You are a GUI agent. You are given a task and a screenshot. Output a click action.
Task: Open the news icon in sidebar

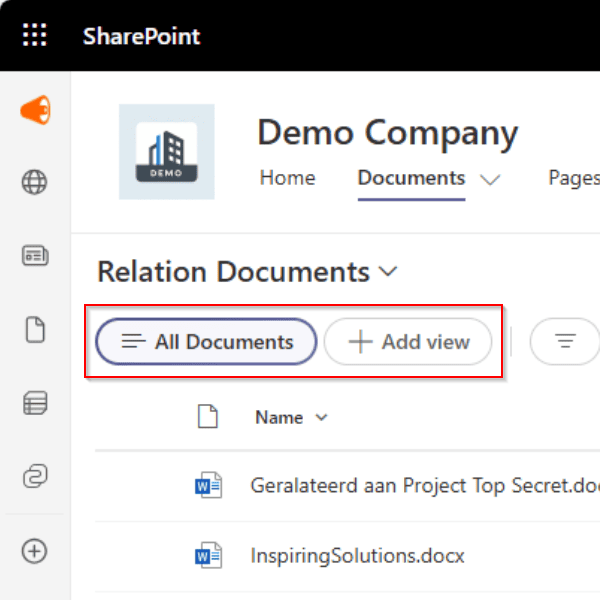[35, 256]
